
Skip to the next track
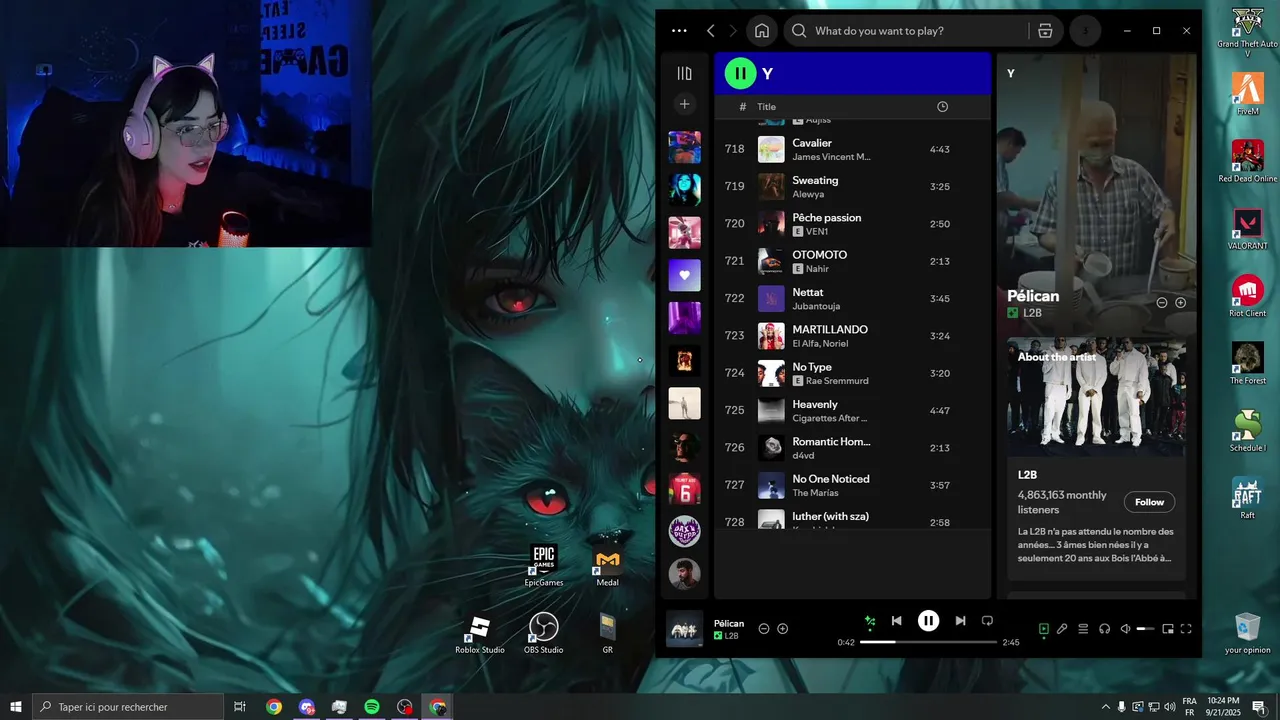click(960, 621)
